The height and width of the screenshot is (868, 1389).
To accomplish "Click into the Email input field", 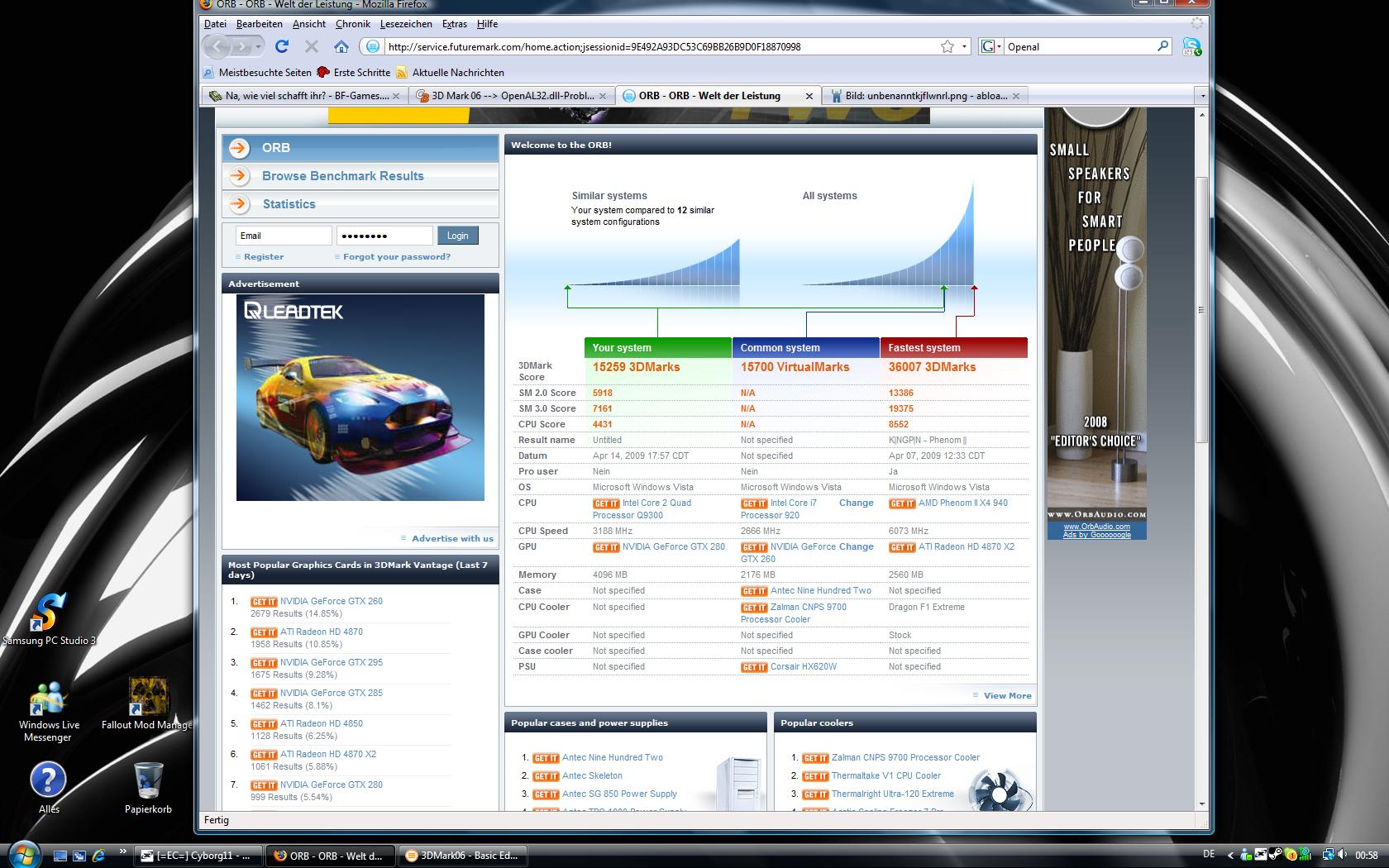I will click(284, 236).
